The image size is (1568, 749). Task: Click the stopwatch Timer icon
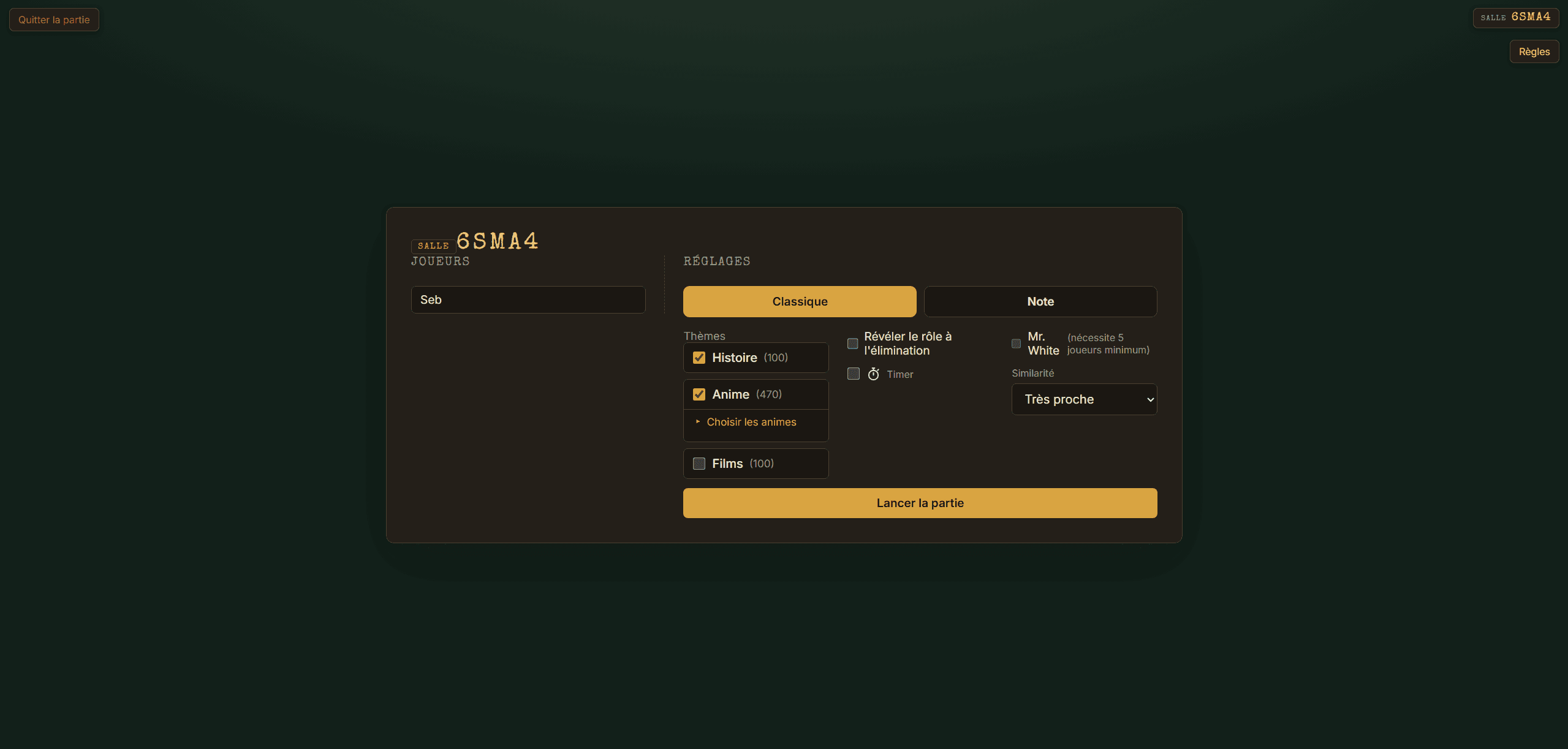[873, 374]
